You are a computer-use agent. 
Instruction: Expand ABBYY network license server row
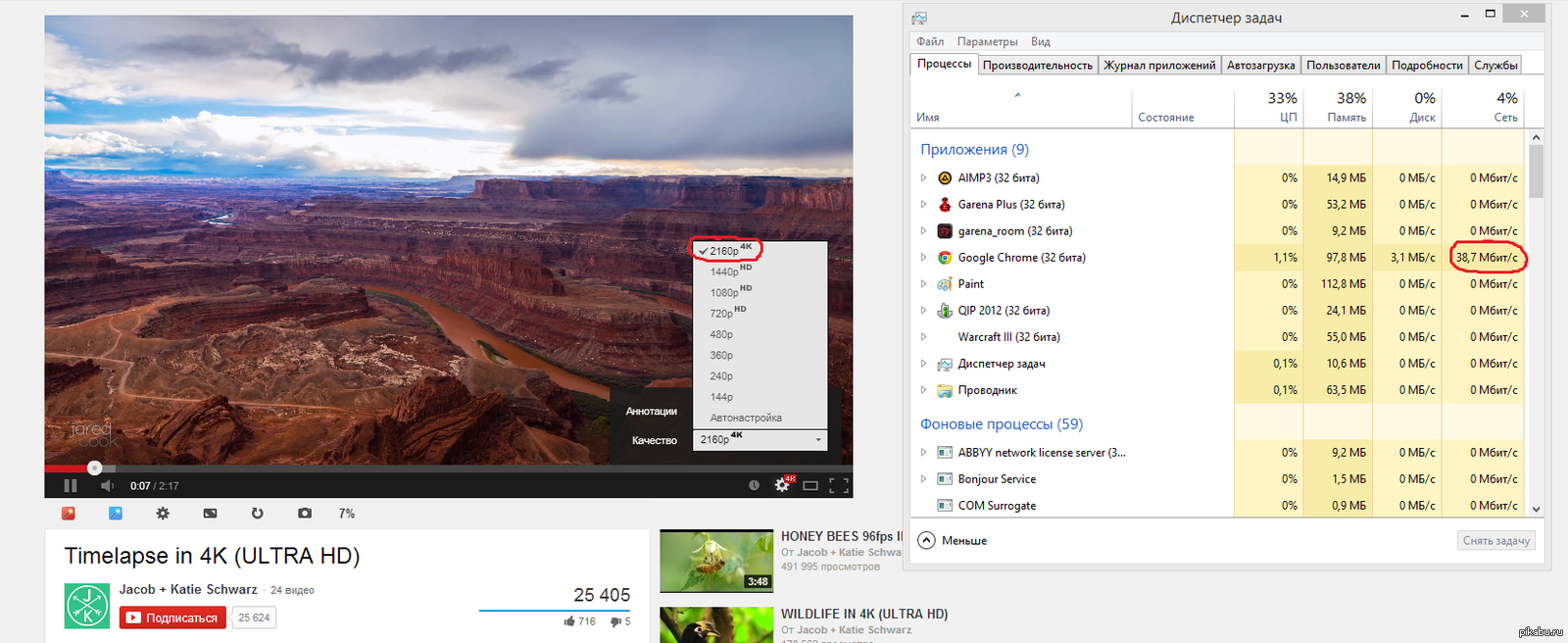click(x=923, y=453)
